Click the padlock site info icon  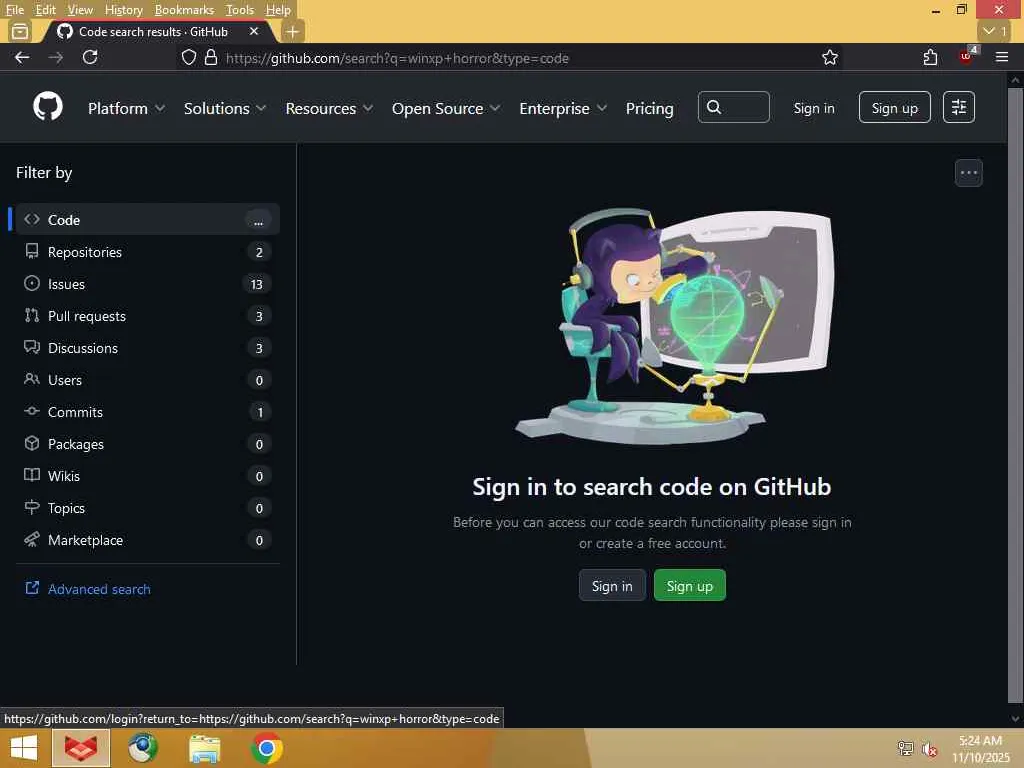pyautogui.click(x=210, y=57)
